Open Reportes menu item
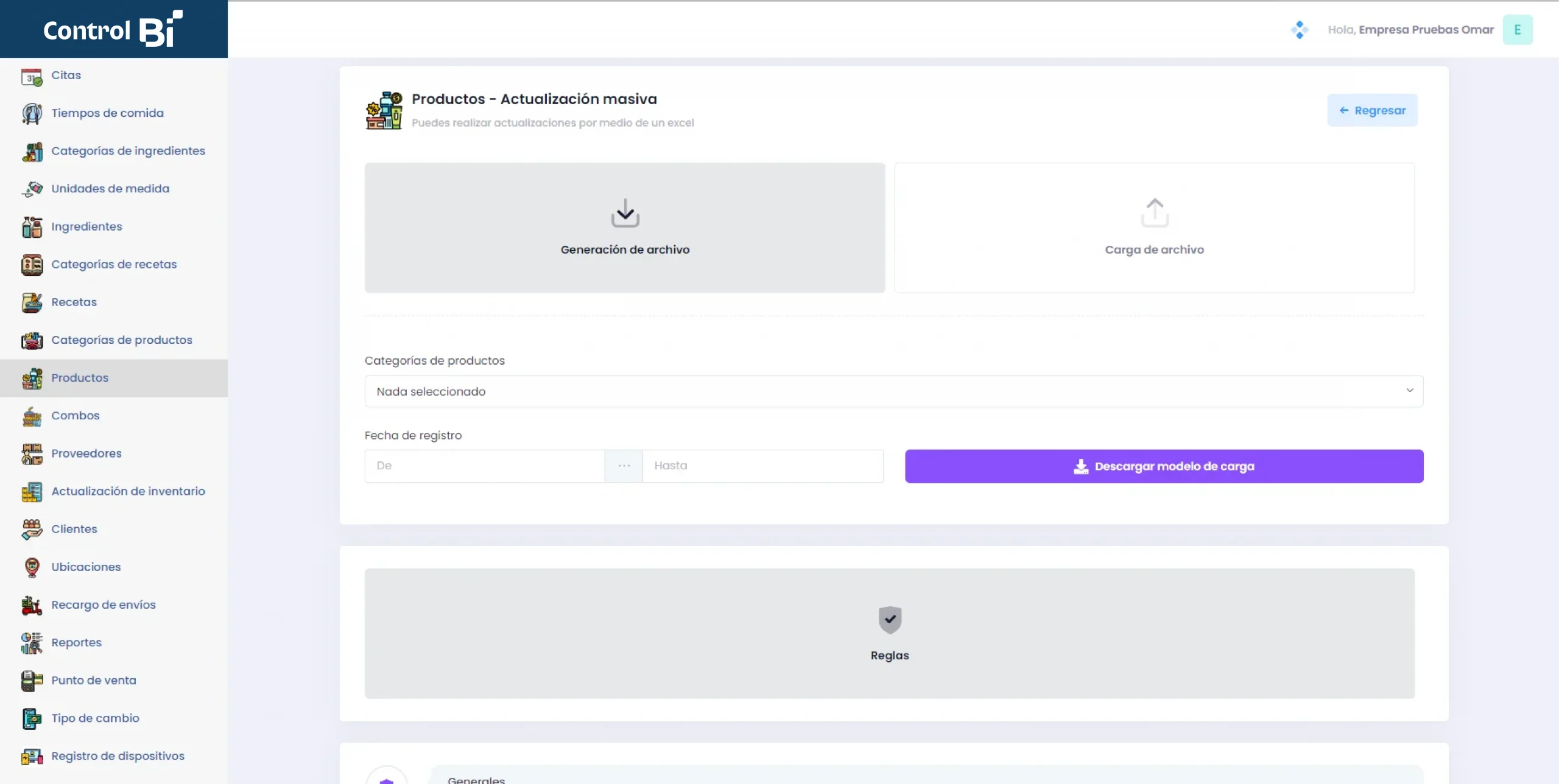Screen dimensions: 1559x784 [76, 643]
